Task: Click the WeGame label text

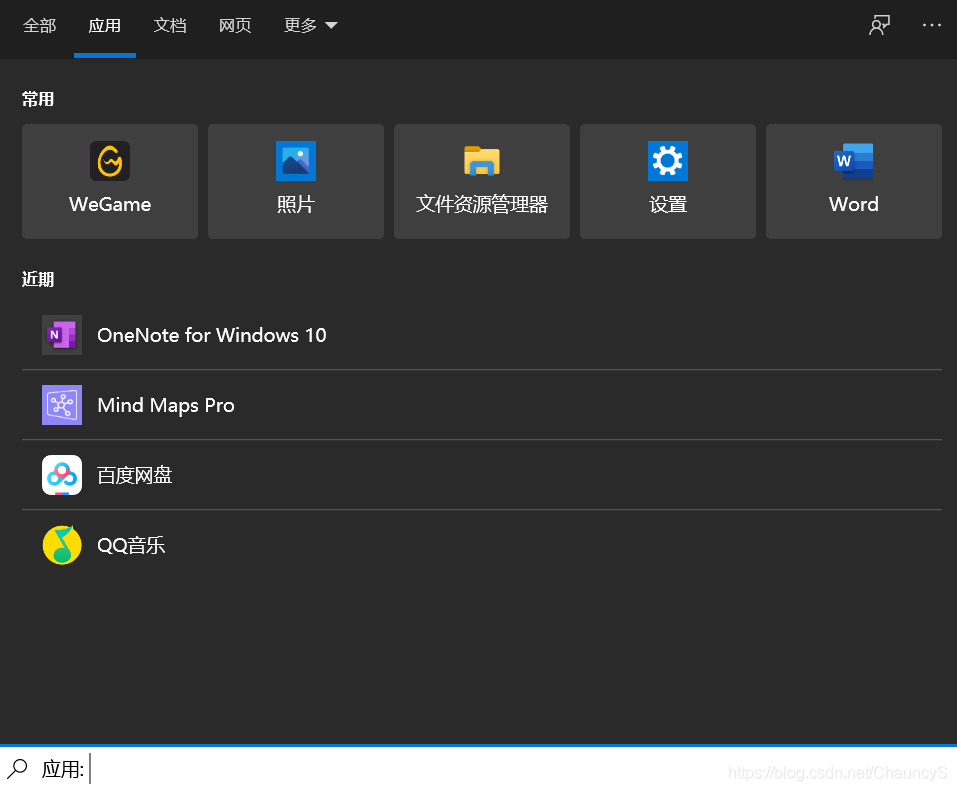Action: [x=110, y=204]
